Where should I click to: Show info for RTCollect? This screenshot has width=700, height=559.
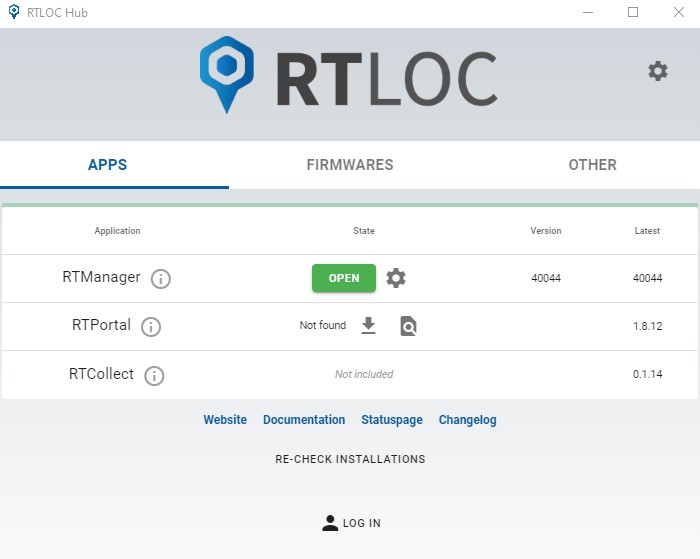(154, 375)
